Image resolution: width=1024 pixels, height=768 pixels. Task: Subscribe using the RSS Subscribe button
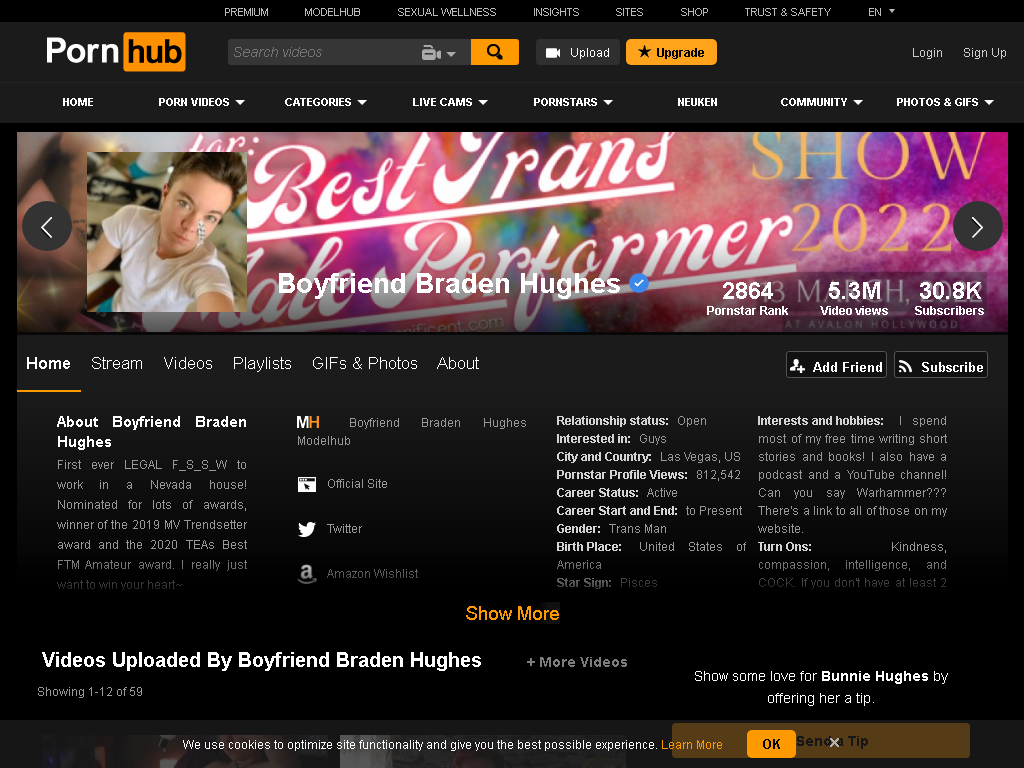pos(941,365)
